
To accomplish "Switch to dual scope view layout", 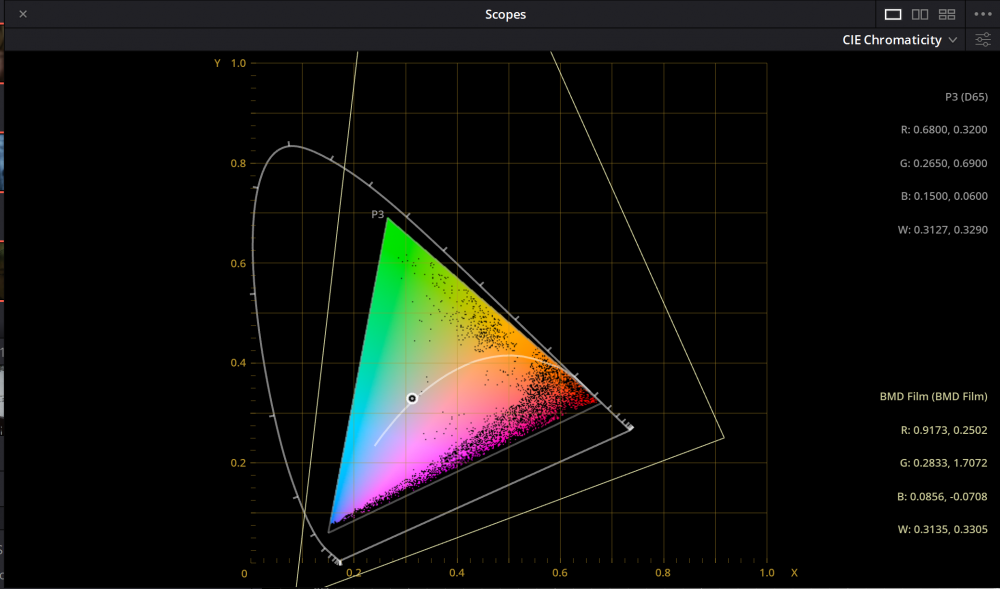I will tap(920, 14).
